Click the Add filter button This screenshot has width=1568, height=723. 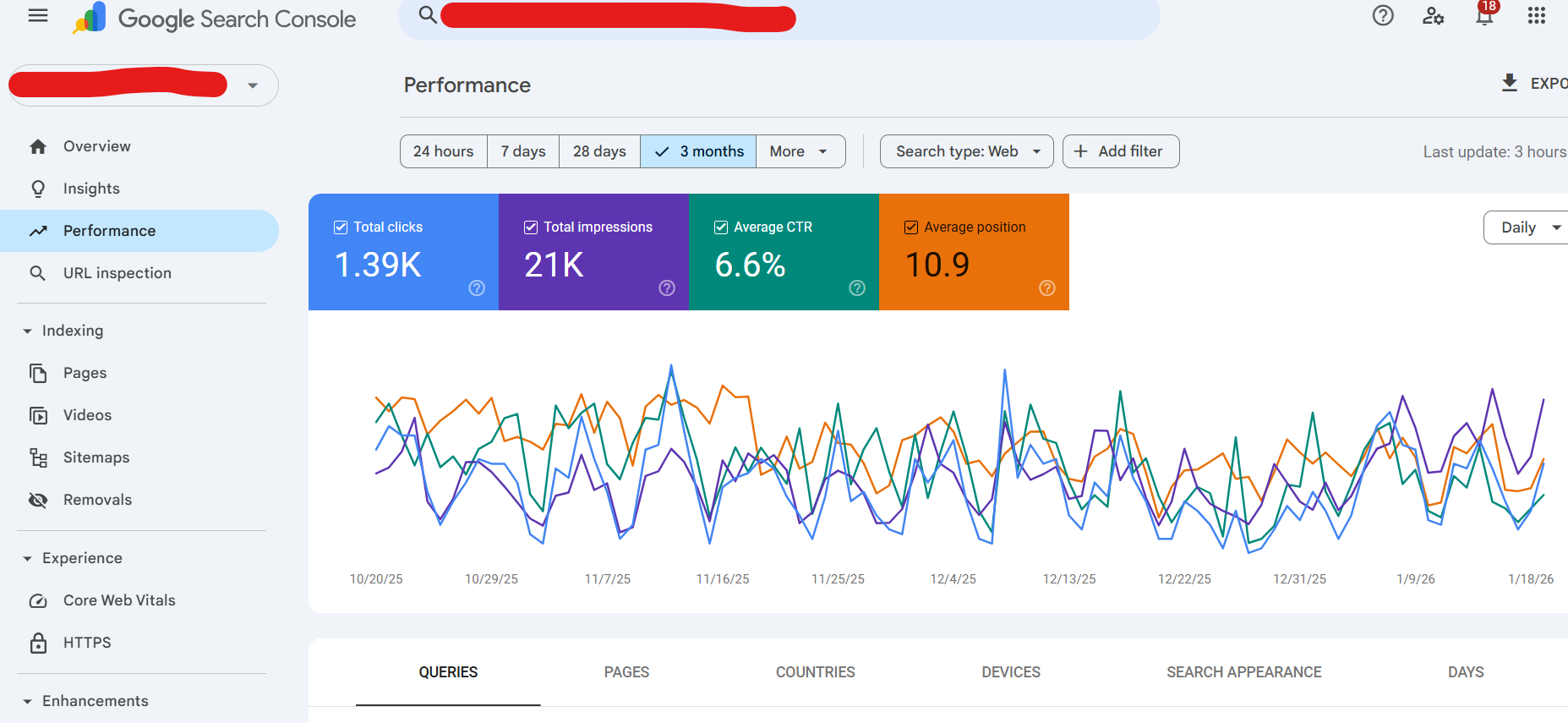[1120, 151]
